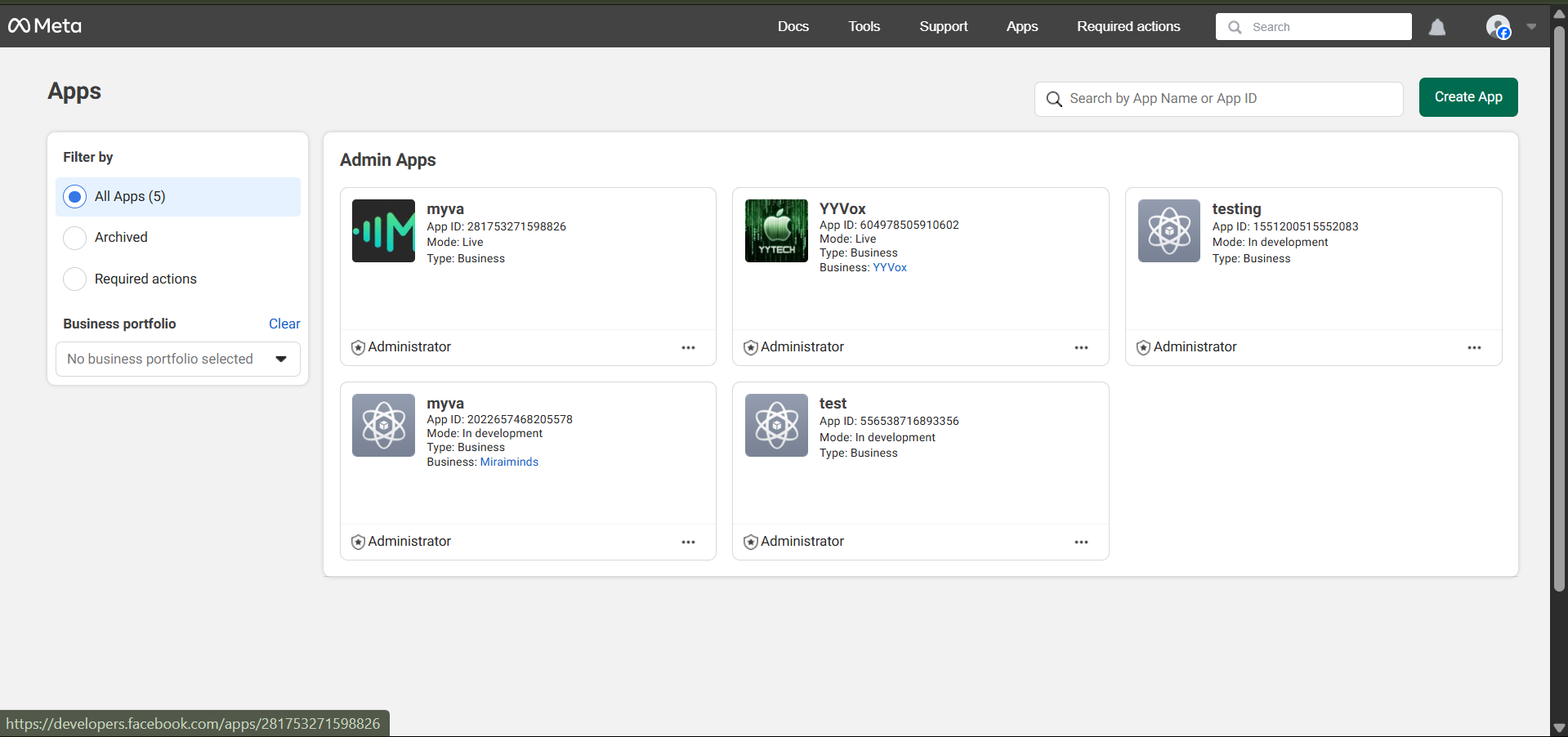Click the testing app placeholder icon

coord(1168,230)
